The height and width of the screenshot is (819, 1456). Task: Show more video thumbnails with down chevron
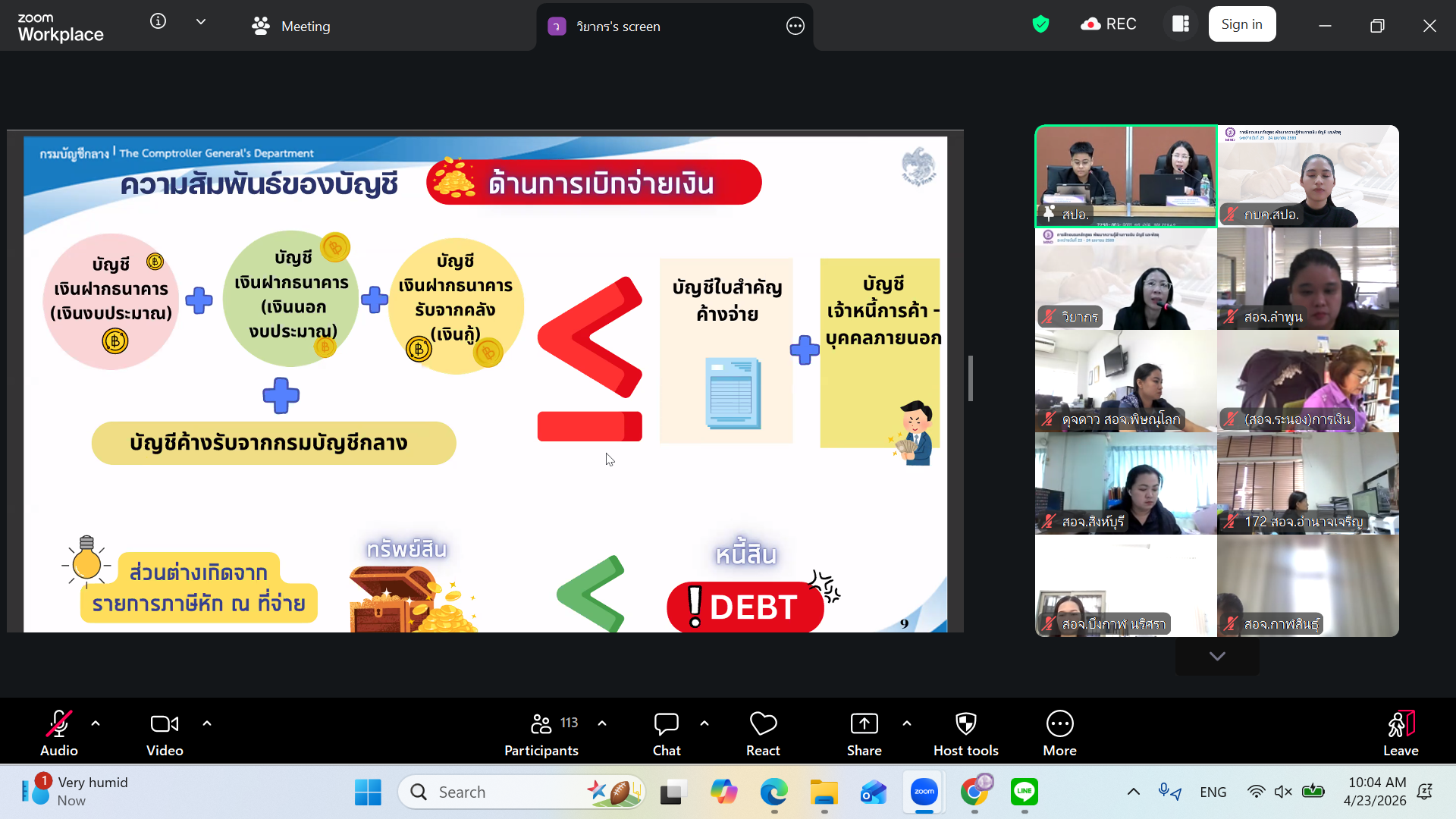point(1217,656)
